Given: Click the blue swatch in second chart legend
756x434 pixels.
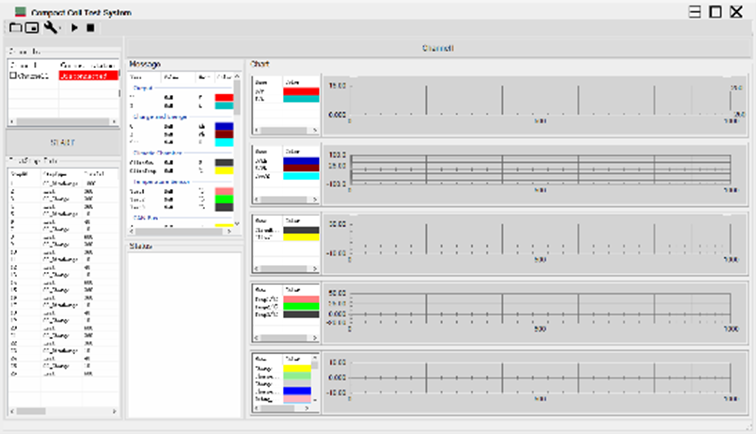Looking at the screenshot, I should 301,160.
